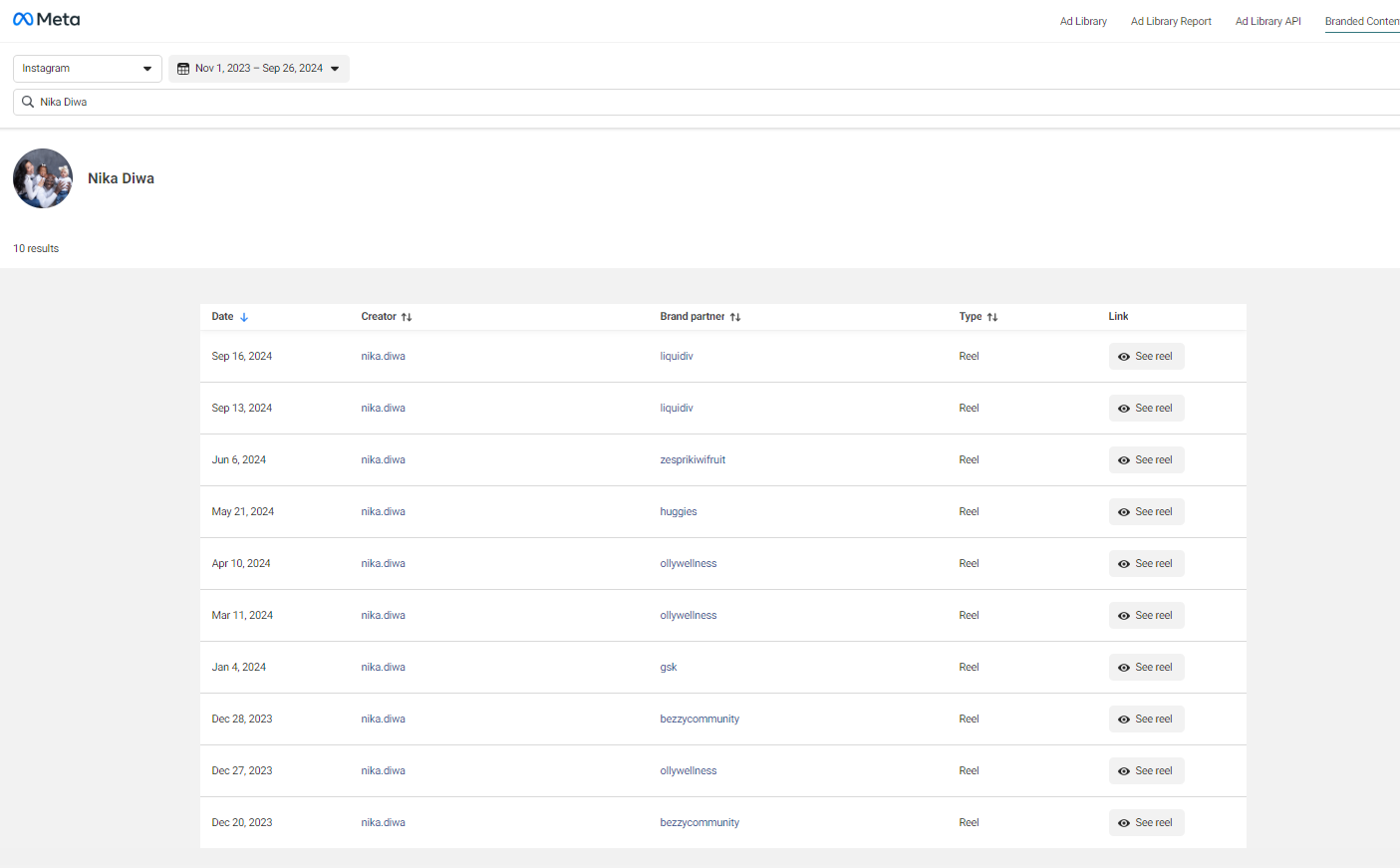Go to Ad Library API tab
This screenshot has width=1400, height=868.
pyautogui.click(x=1267, y=21)
